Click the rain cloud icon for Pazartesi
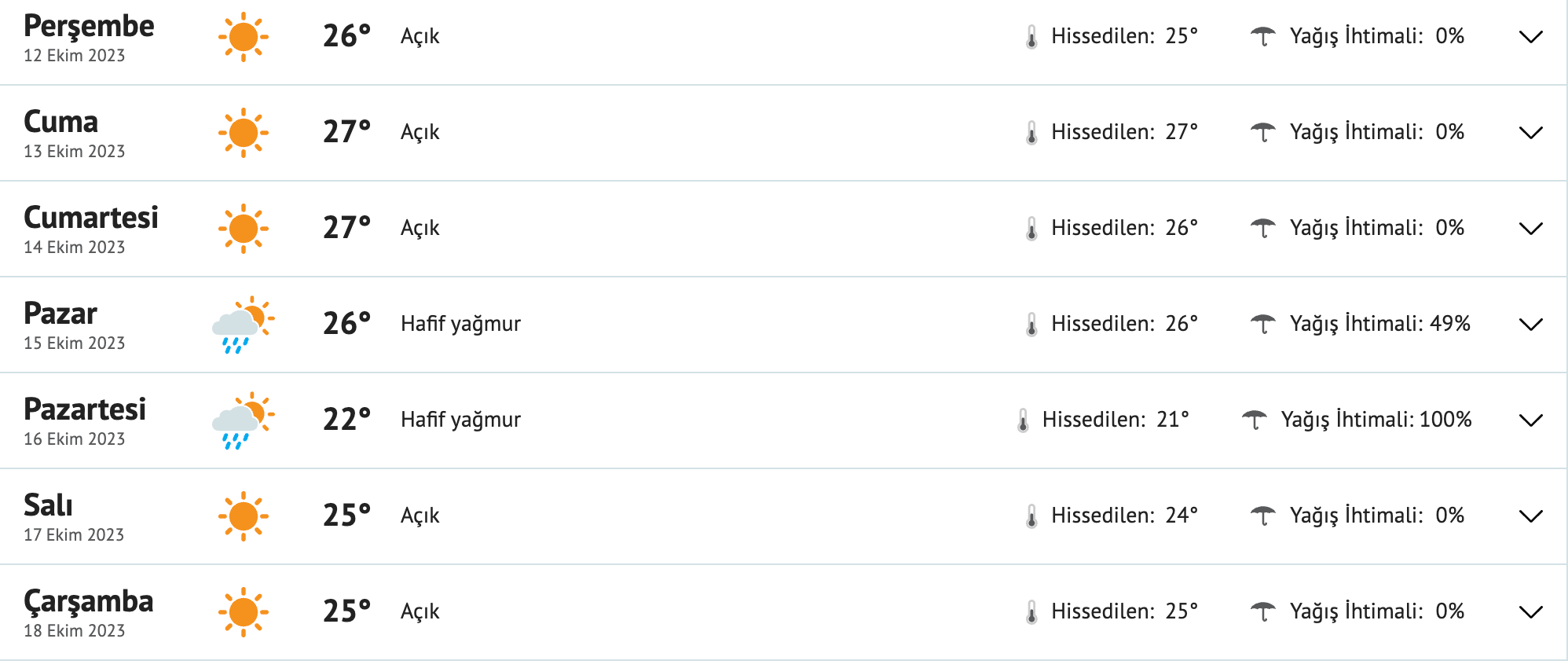Viewport: 1568px width, 668px height. pos(243,420)
